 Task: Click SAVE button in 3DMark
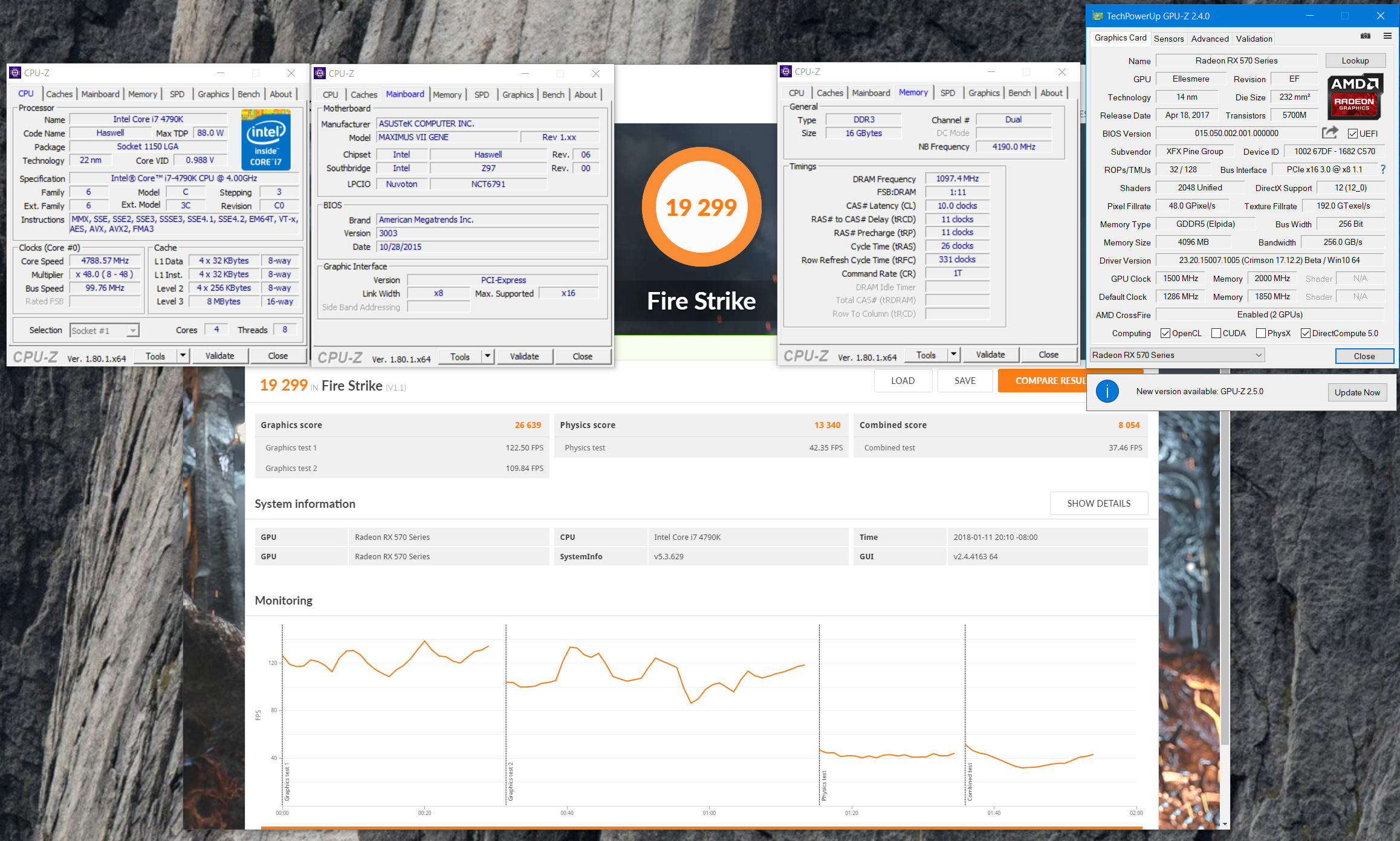(x=965, y=381)
